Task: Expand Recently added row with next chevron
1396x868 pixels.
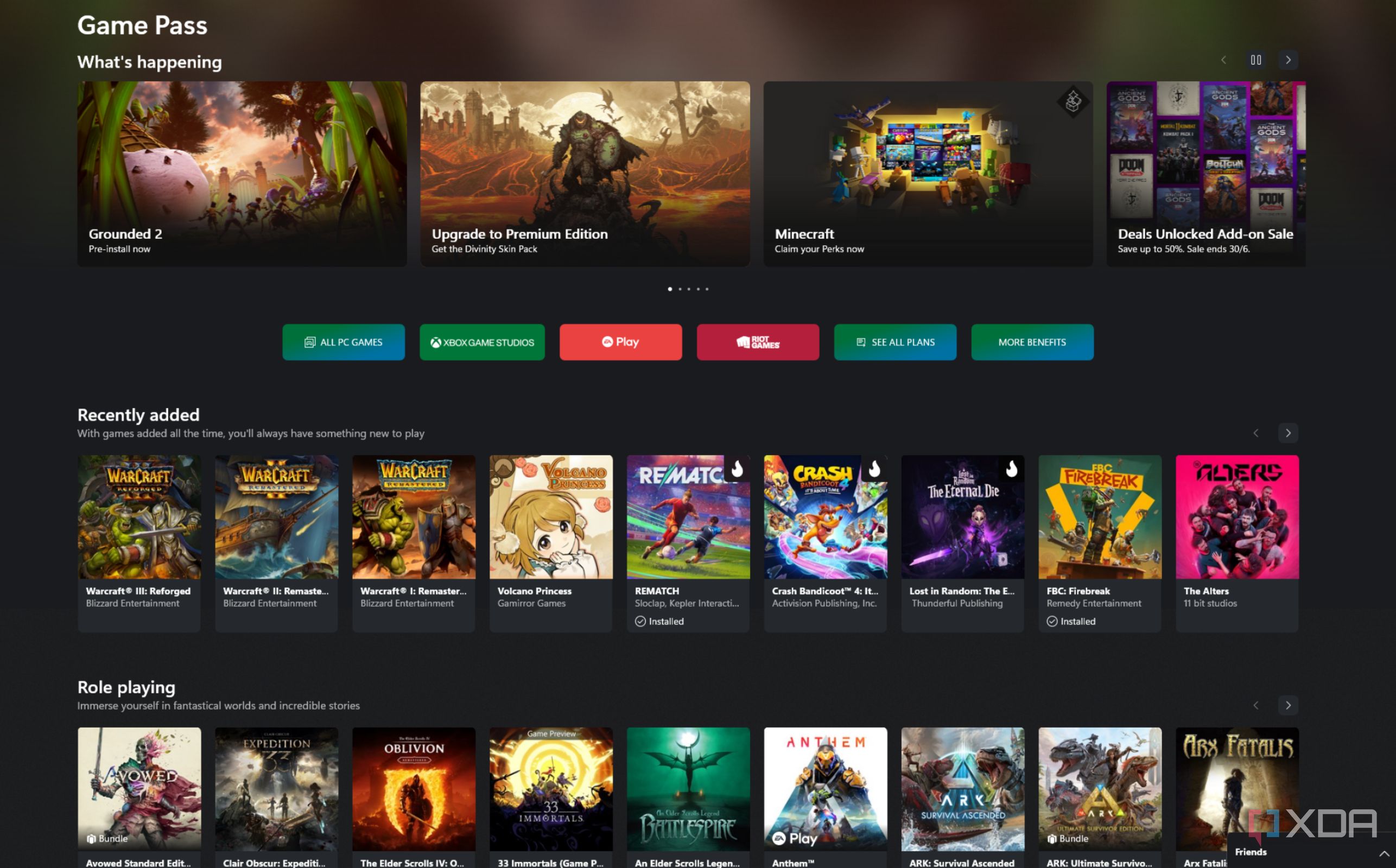Action: tap(1288, 433)
